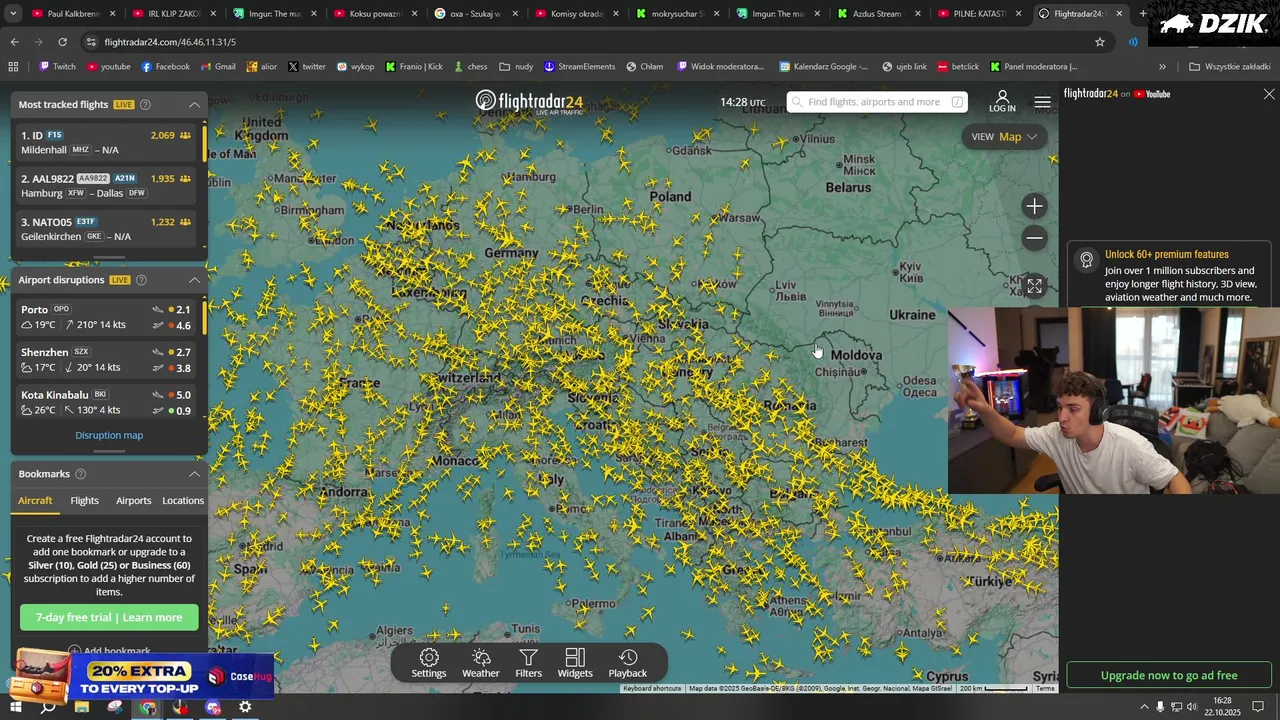The image size is (1280, 720).
Task: Switch to Flights bookmarks tab
Action: click(84, 500)
